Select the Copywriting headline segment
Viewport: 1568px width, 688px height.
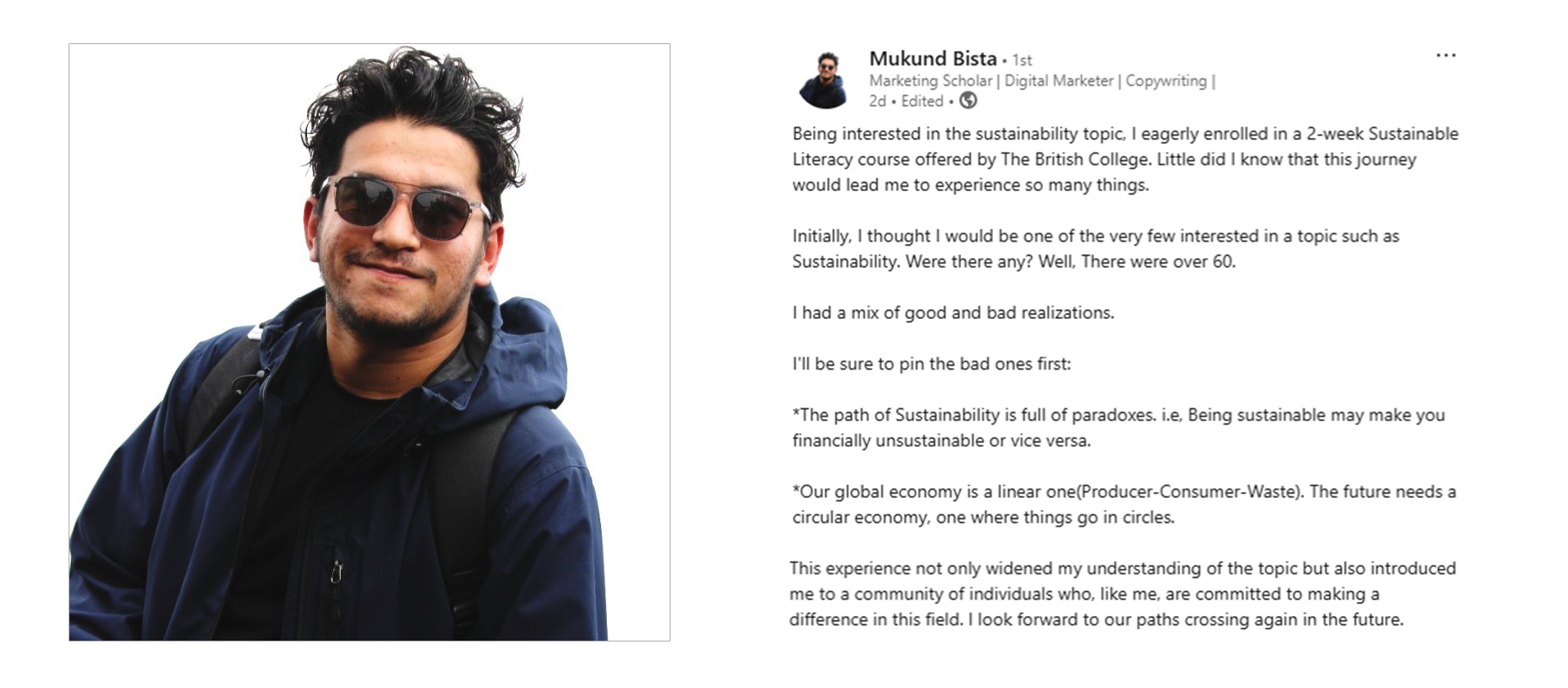[x=1166, y=81]
